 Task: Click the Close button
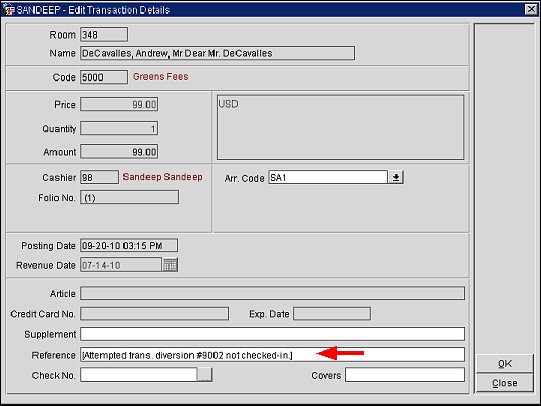505,383
